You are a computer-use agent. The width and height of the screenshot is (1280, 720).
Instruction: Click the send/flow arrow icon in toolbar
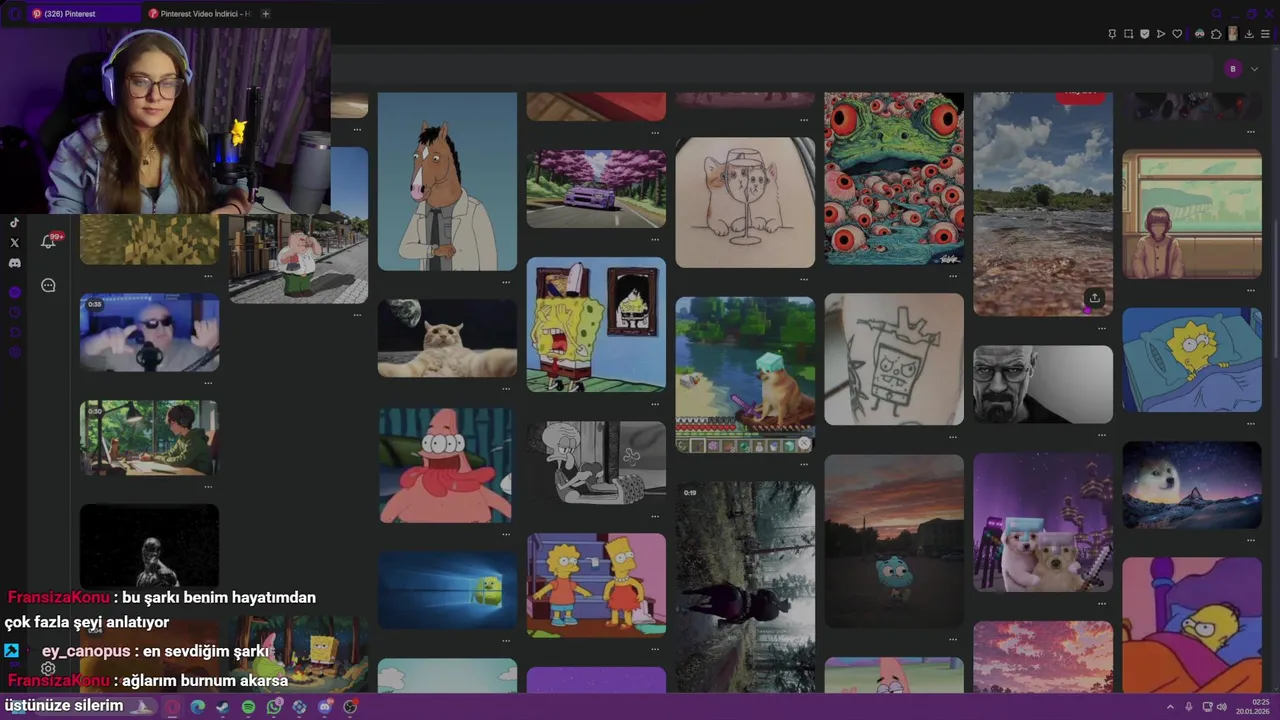point(1161,34)
